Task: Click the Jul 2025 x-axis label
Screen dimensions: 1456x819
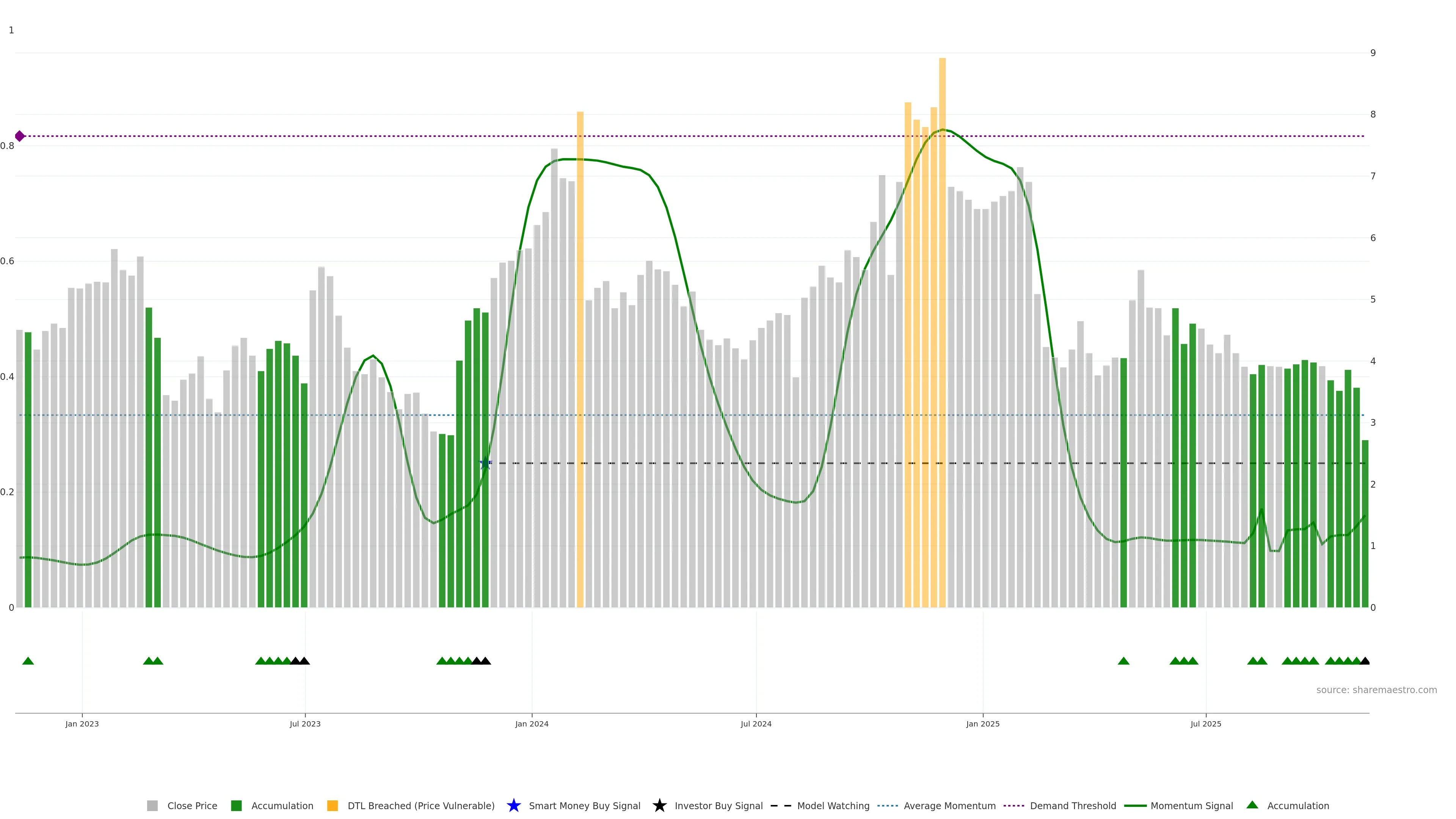Action: [1206, 724]
